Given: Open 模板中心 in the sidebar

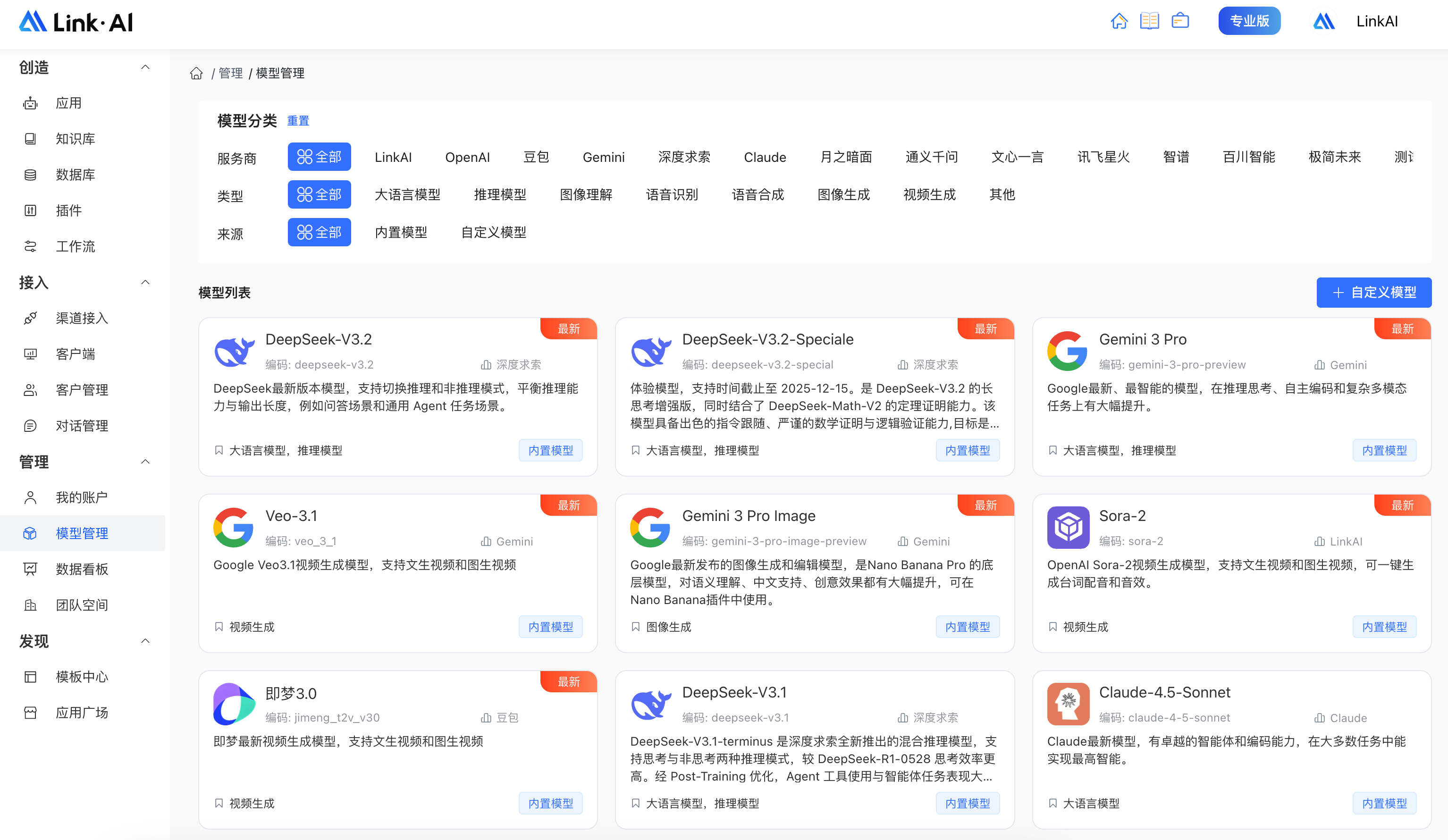Looking at the screenshot, I should 82,677.
